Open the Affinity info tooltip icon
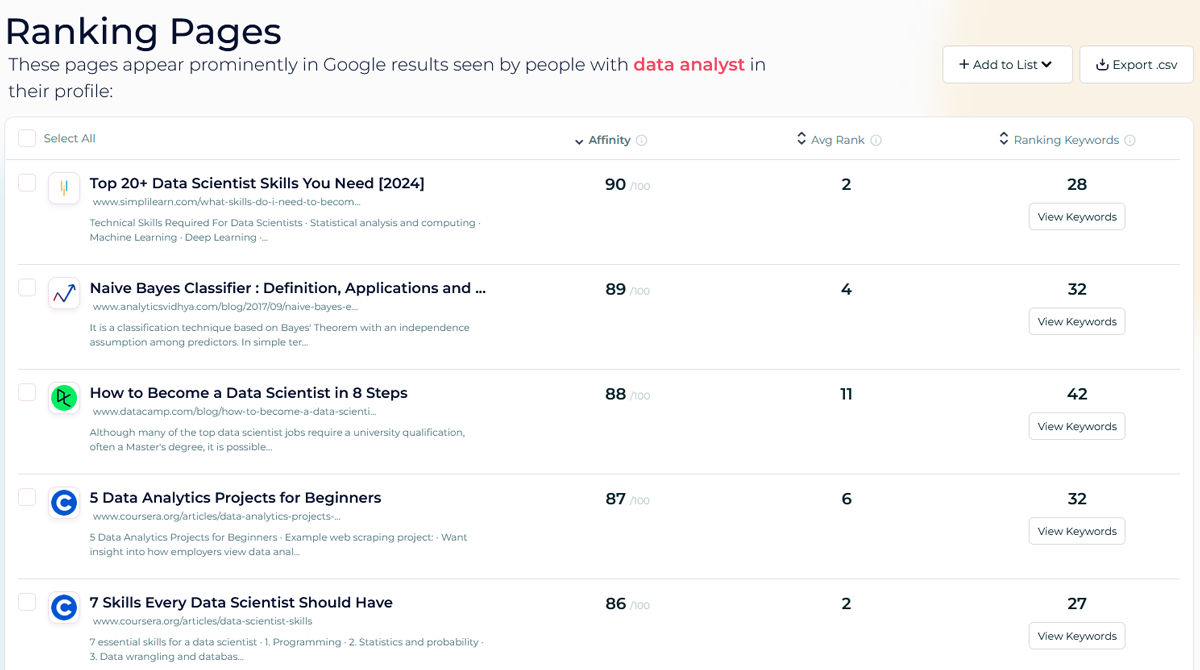This screenshot has width=1200, height=670. click(x=641, y=140)
